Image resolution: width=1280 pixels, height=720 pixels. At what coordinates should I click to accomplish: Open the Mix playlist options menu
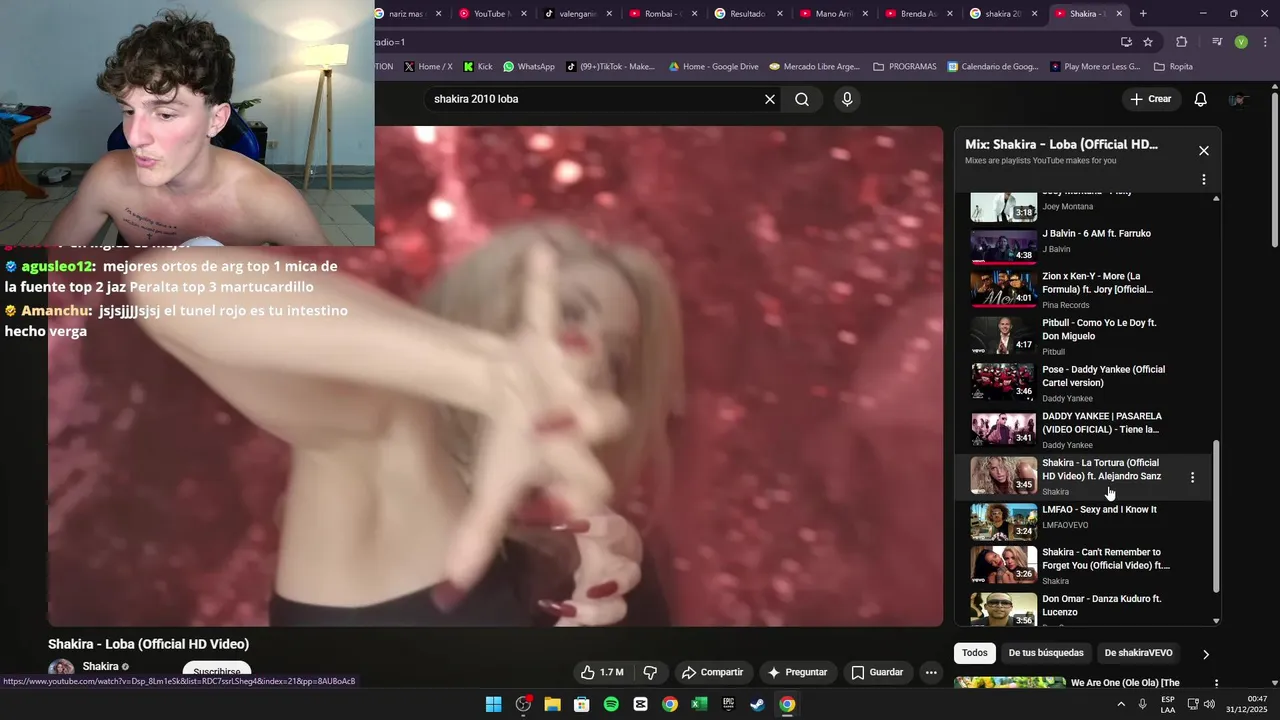click(x=1204, y=179)
